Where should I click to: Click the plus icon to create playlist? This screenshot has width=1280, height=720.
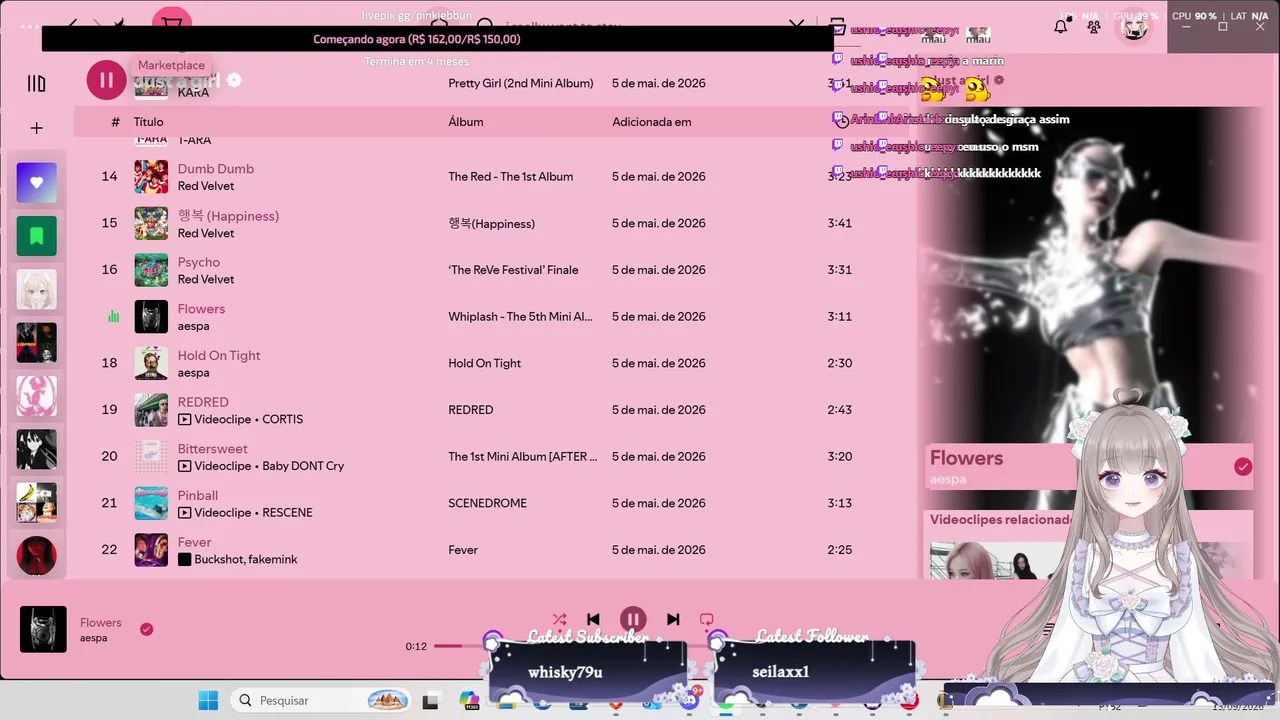[x=37, y=128]
